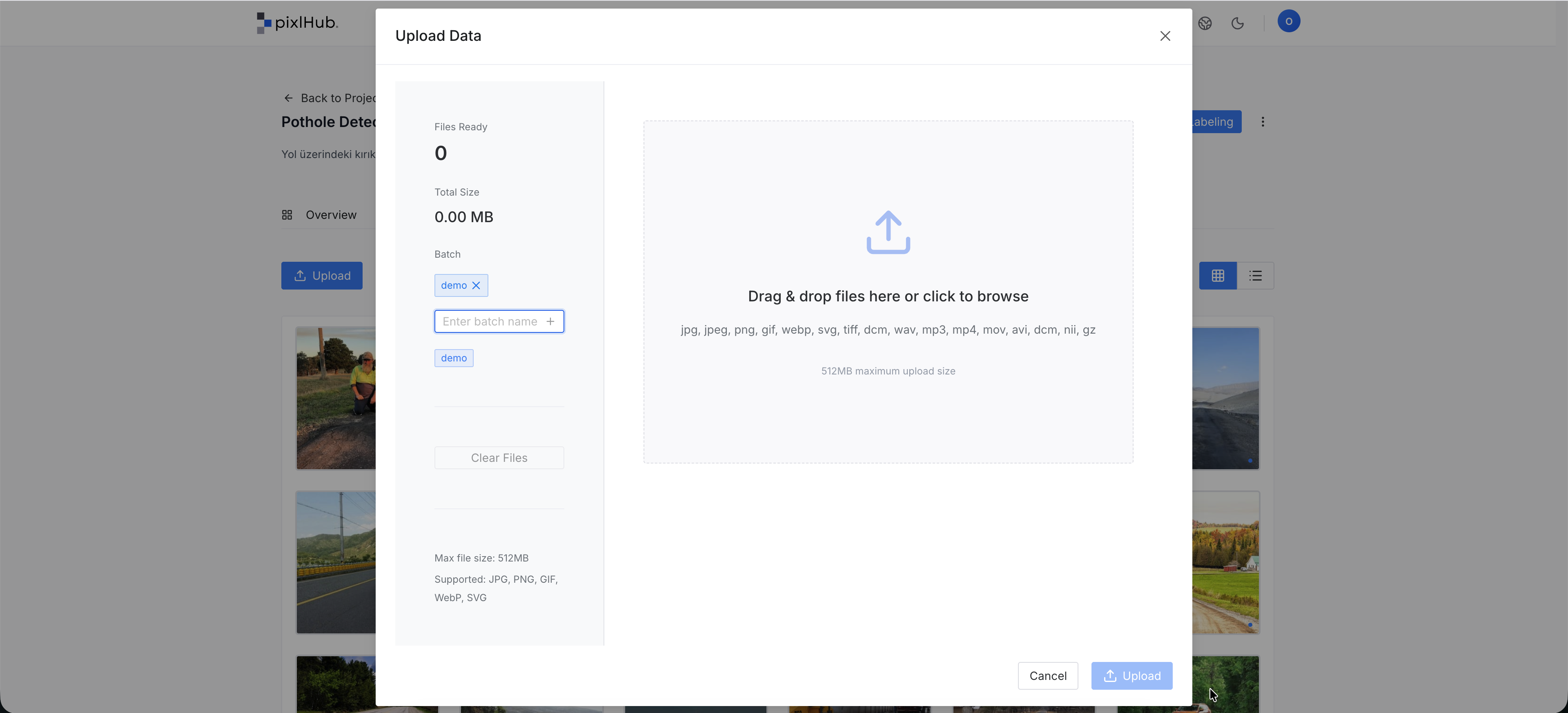
Task: Toggle dark mode moon icon
Action: click(1237, 24)
